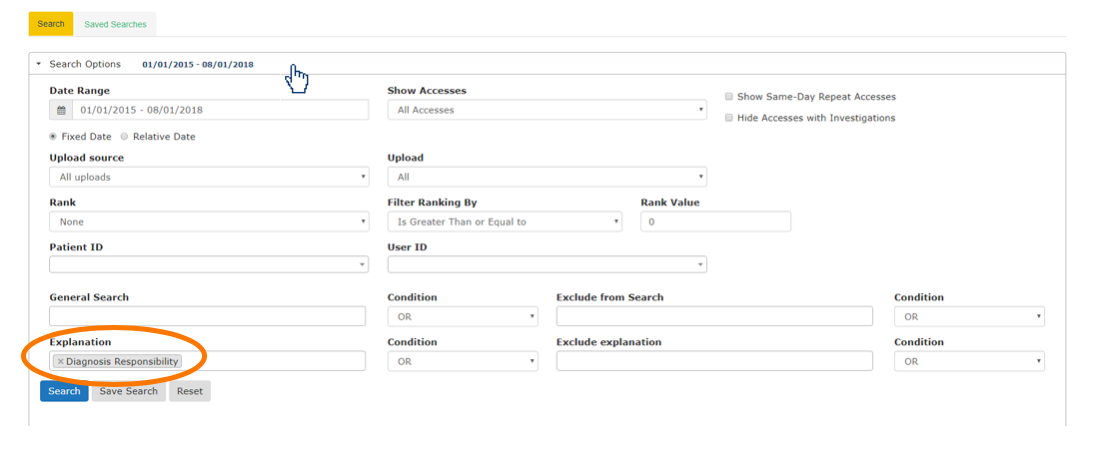Click the Rank Value input box

click(x=715, y=222)
